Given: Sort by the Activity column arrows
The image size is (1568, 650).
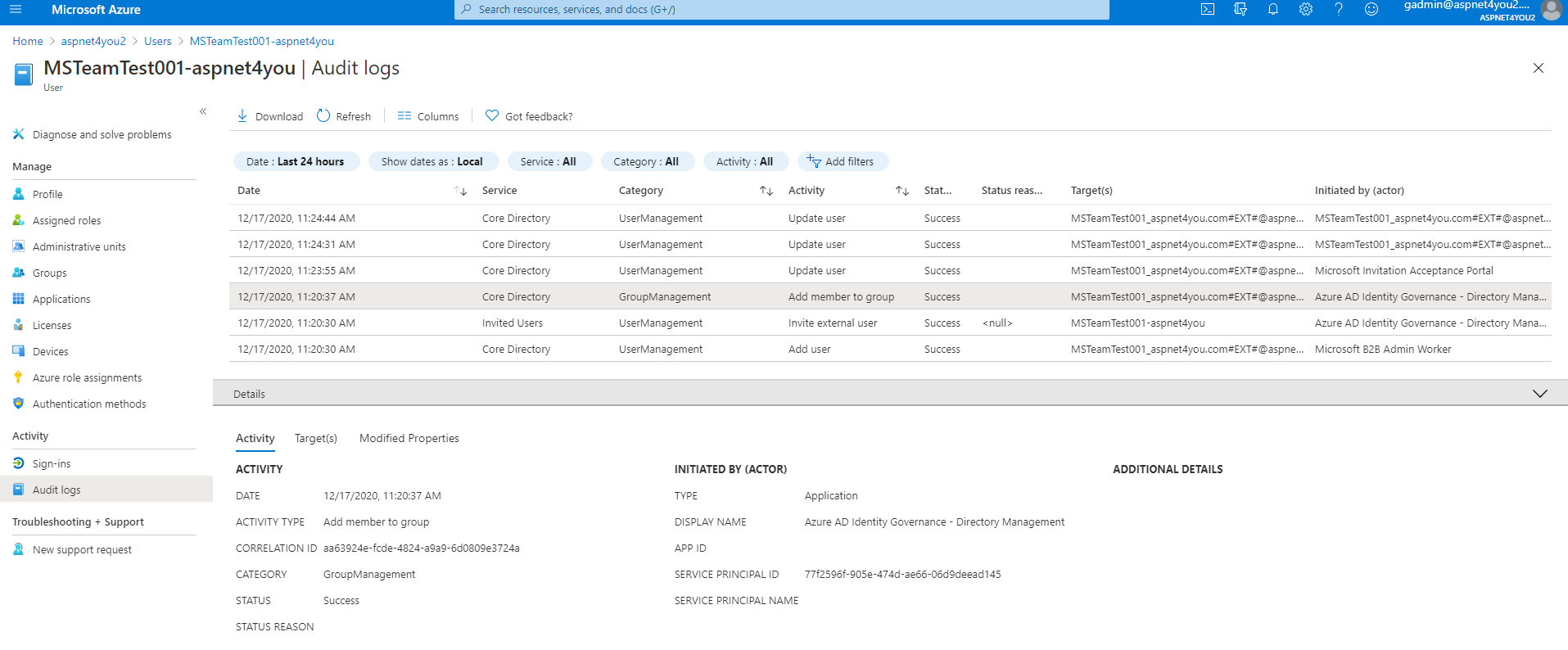Looking at the screenshot, I should tap(902, 191).
